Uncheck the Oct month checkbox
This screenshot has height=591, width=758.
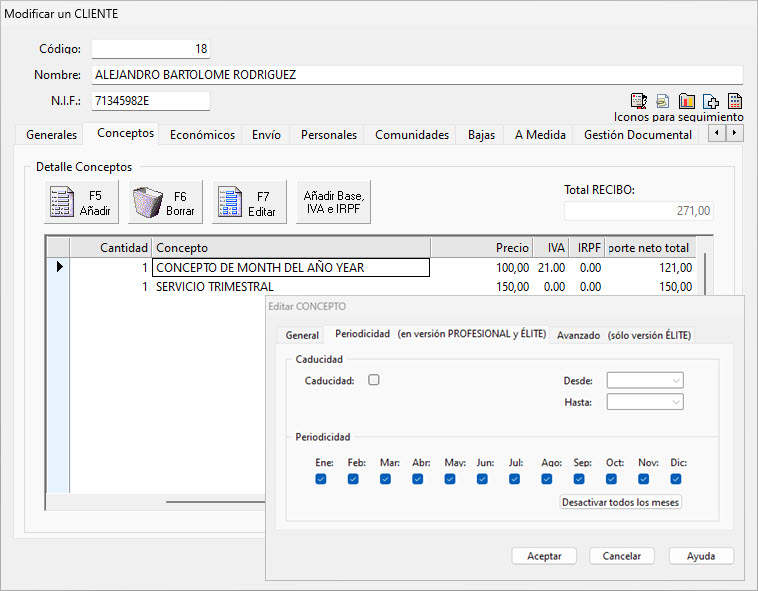(611, 479)
